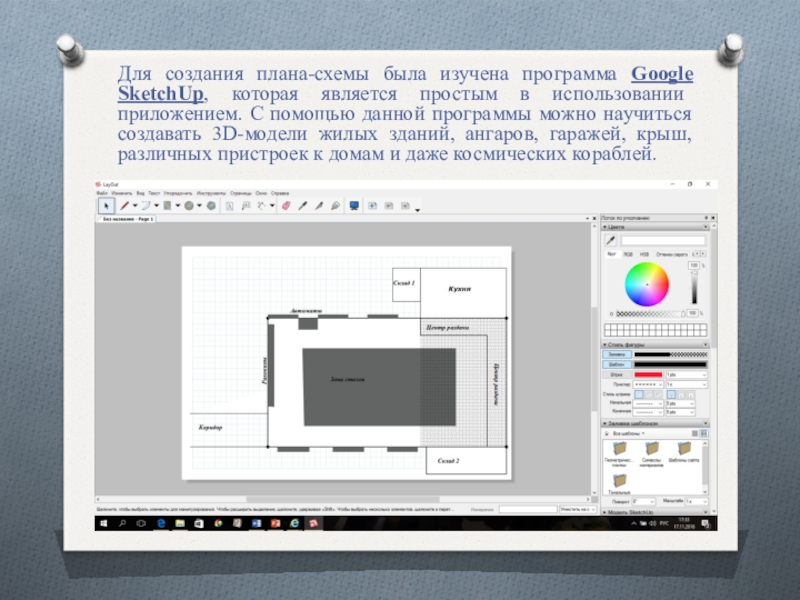Choose the pink Eraser tool

(x=285, y=205)
